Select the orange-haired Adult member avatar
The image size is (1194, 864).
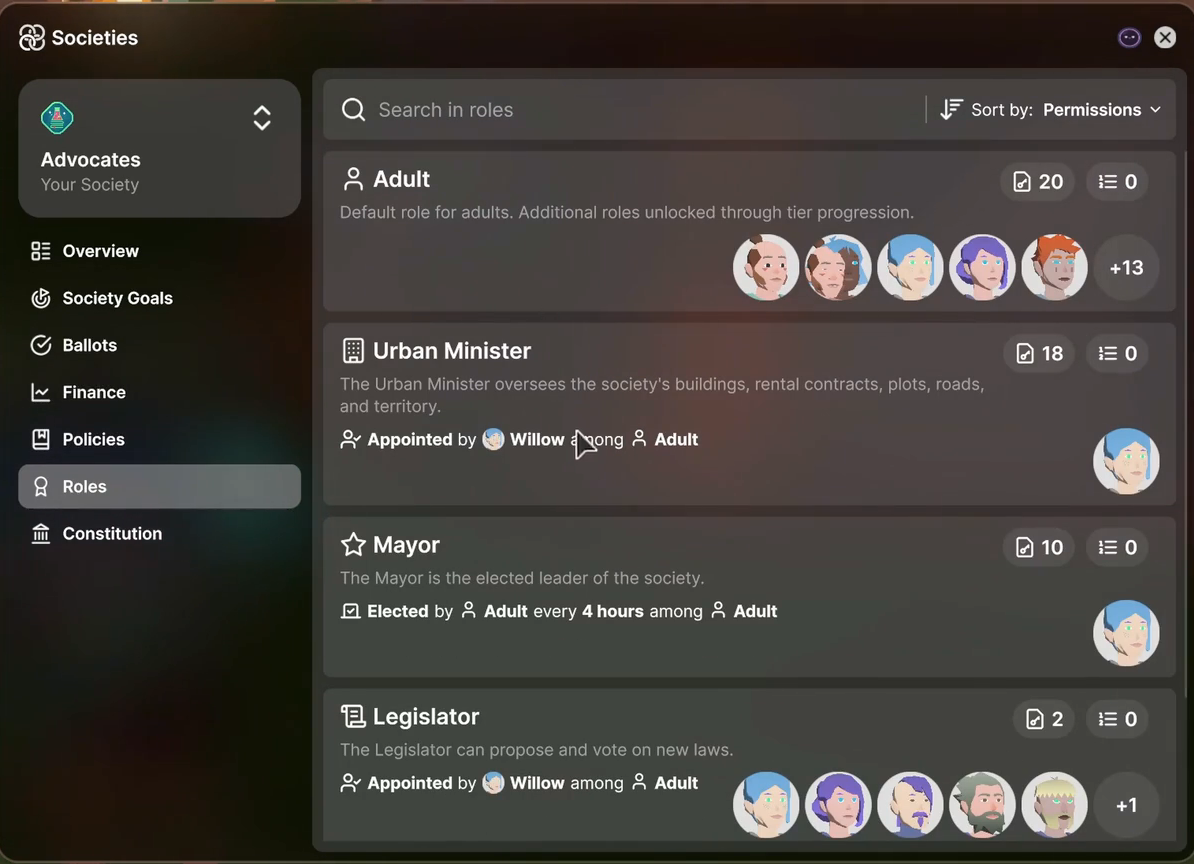tap(1054, 268)
